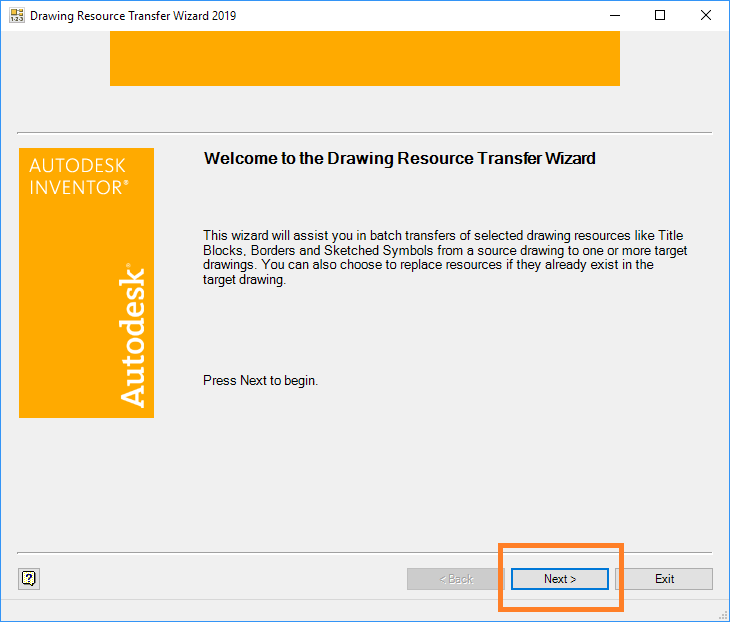This screenshot has width=730, height=622.
Task: Click the 'Drawing Resource Transfer Wizard 2019' title text
Action: pyautogui.click(x=133, y=16)
